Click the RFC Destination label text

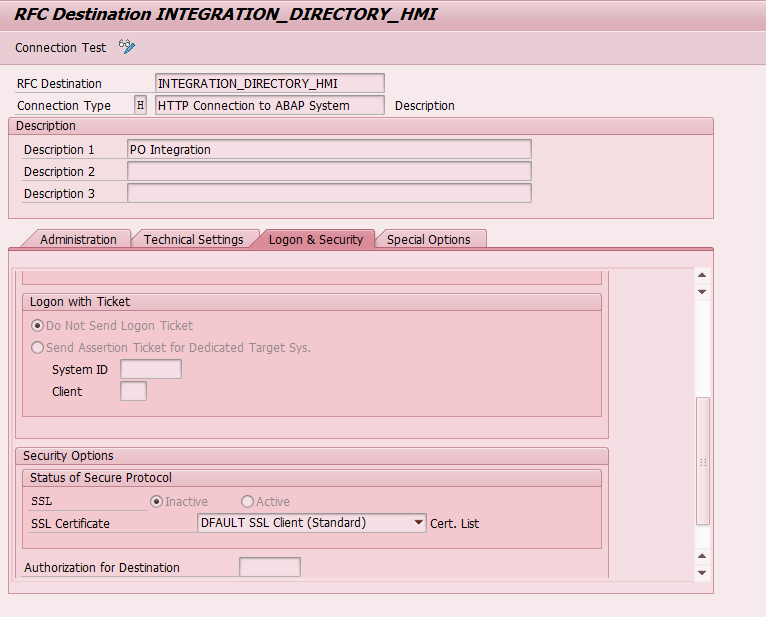(x=59, y=84)
